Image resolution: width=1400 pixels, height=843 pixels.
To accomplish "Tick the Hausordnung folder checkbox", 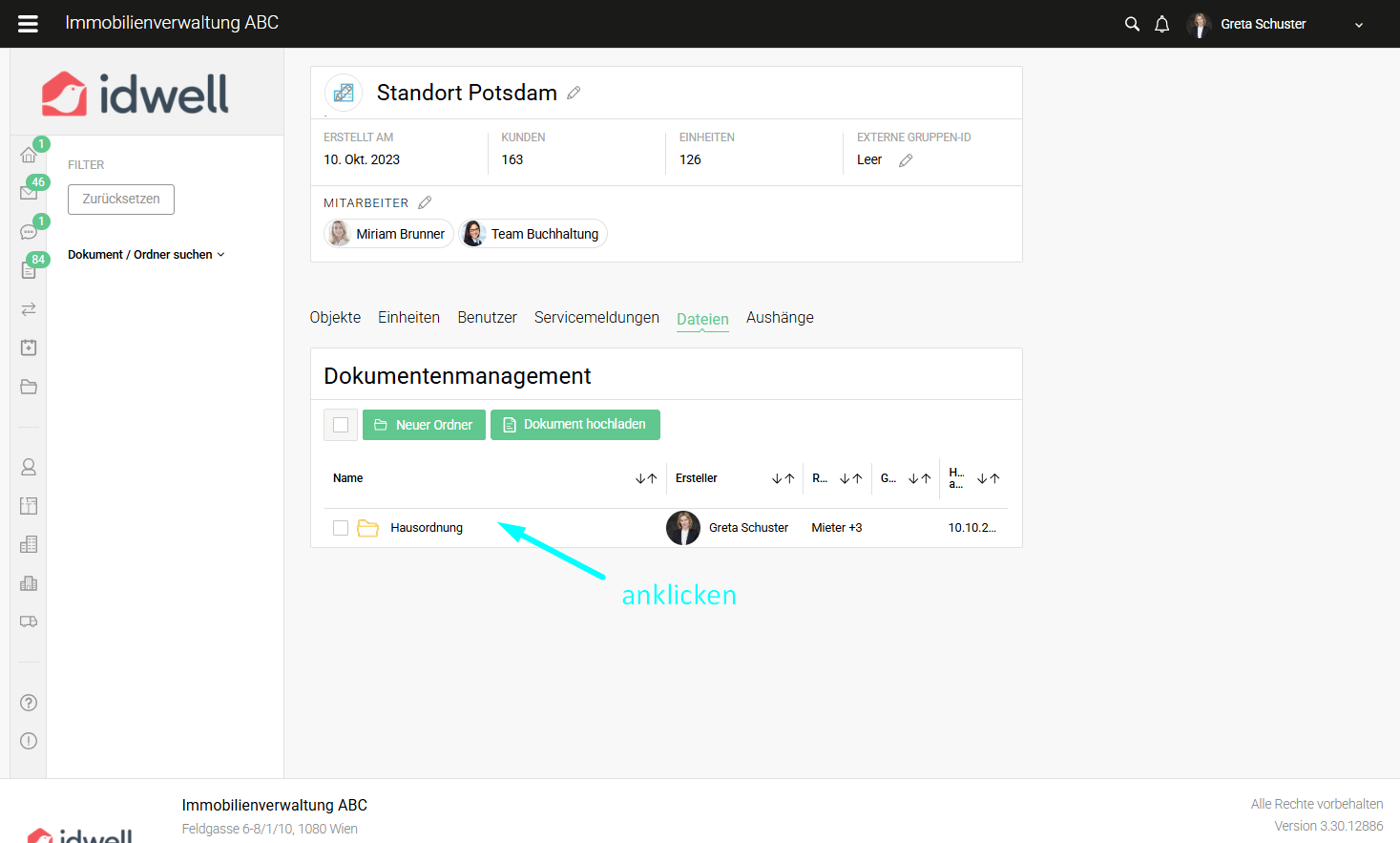I will tap(341, 528).
